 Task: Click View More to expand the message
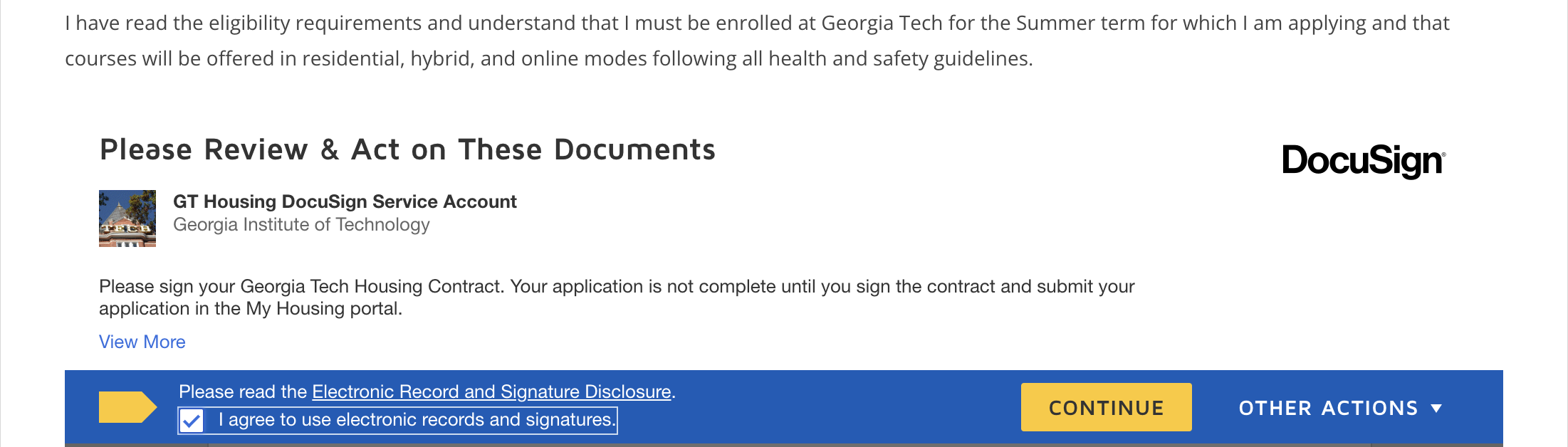(142, 342)
